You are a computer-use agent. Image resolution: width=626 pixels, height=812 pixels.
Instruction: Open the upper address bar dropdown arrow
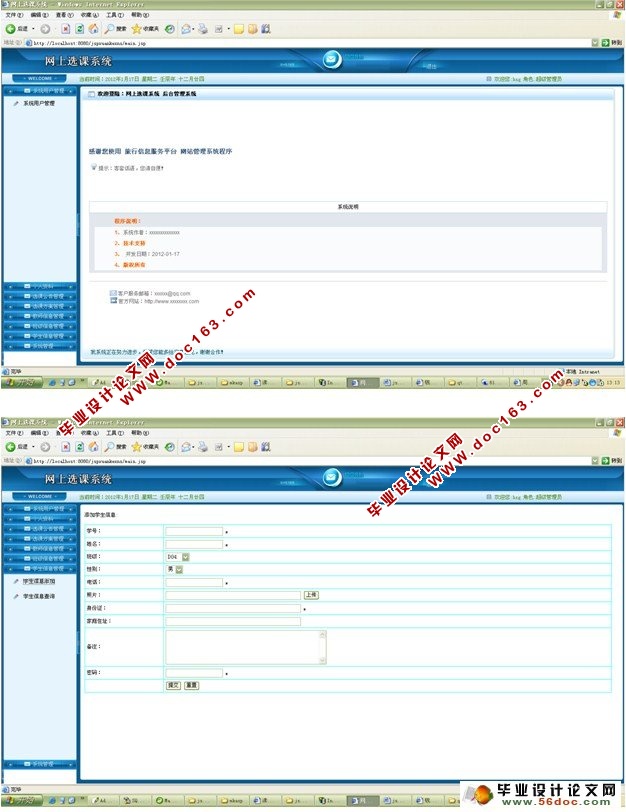coord(595,43)
